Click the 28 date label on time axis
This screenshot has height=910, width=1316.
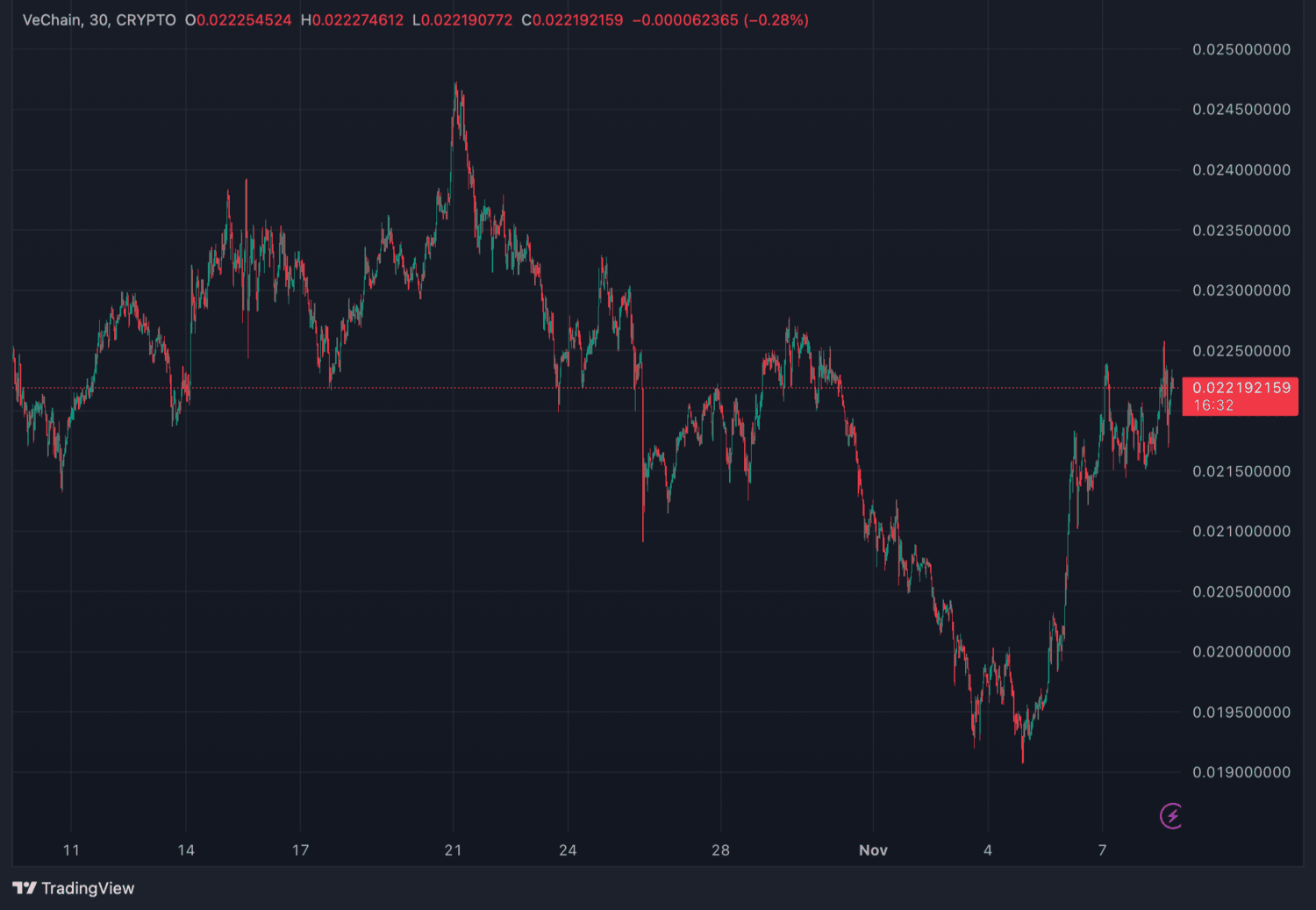(720, 849)
